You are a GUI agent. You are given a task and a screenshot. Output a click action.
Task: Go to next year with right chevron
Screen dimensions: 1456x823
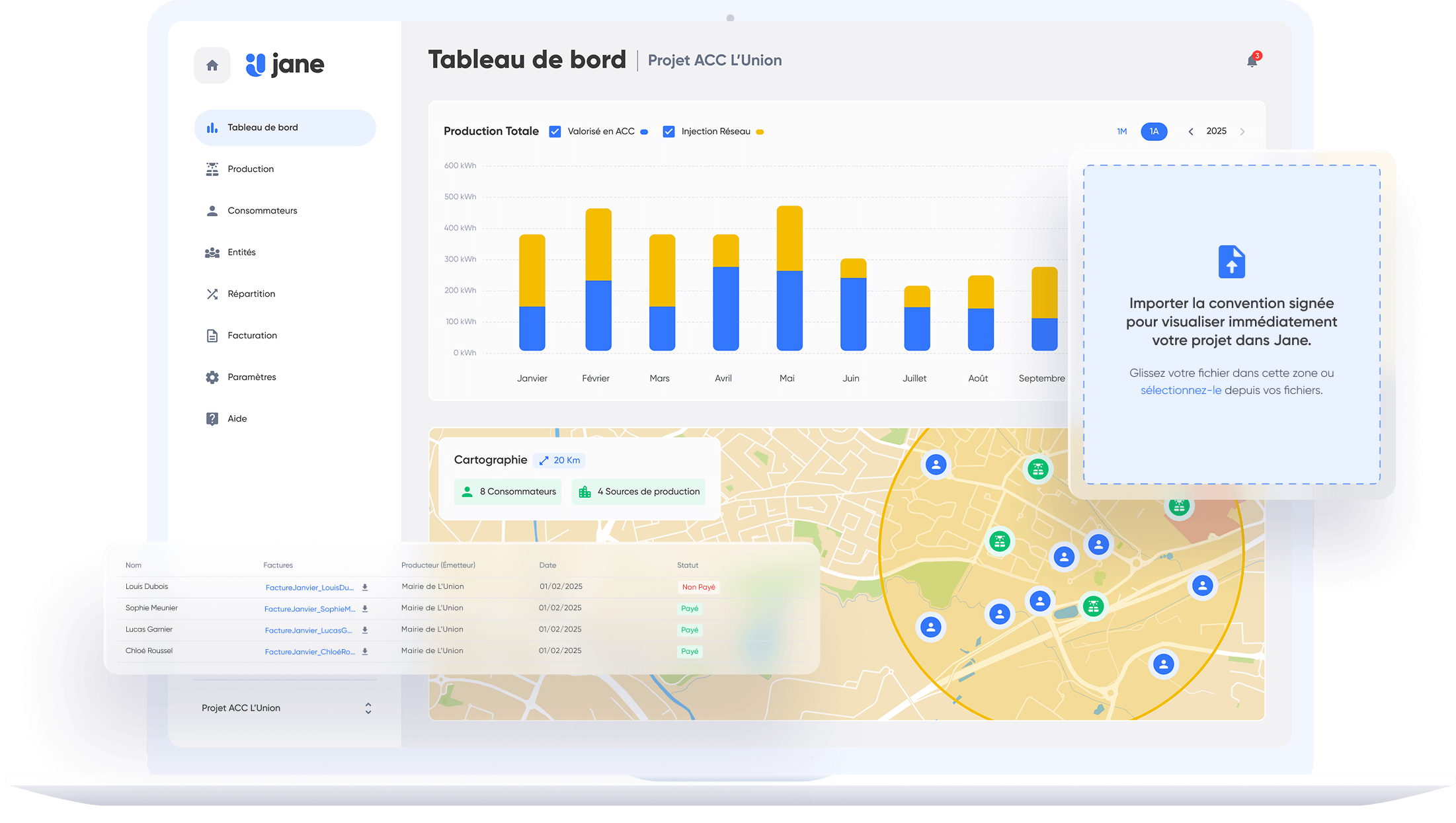[x=1242, y=132]
